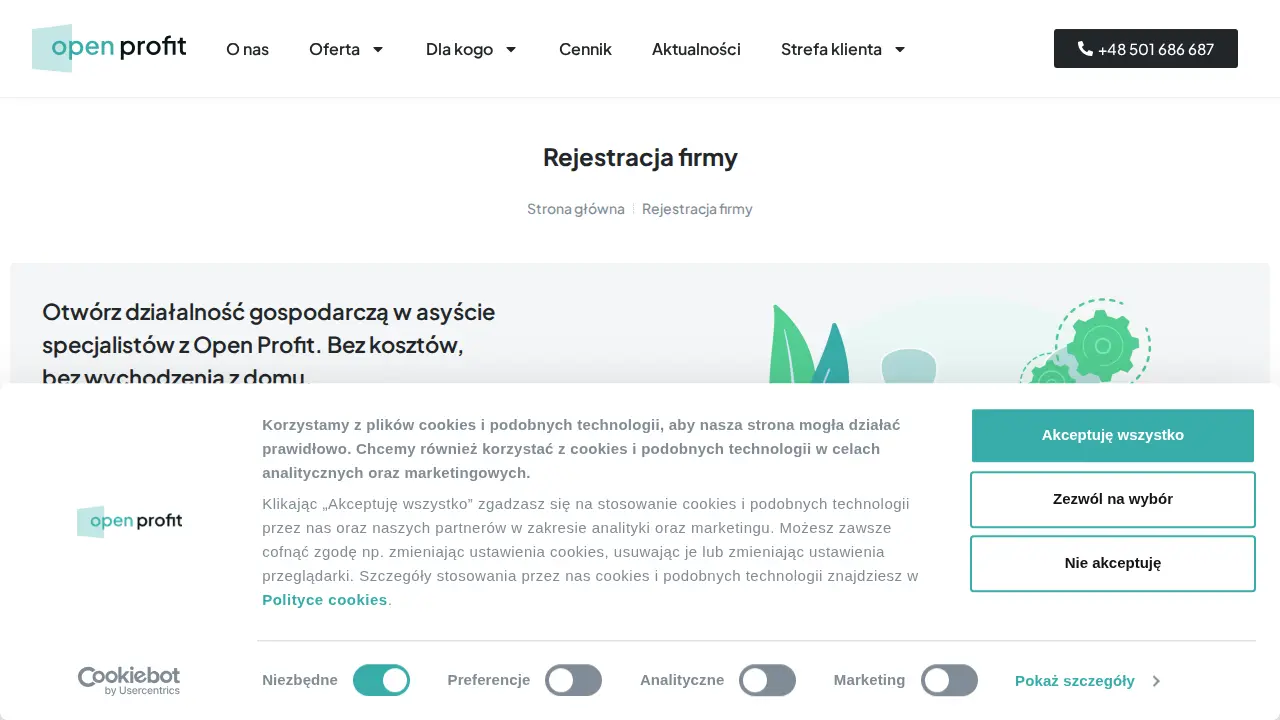
Task: Click the Rejestracja firmy breadcrumb text
Action: 697,209
